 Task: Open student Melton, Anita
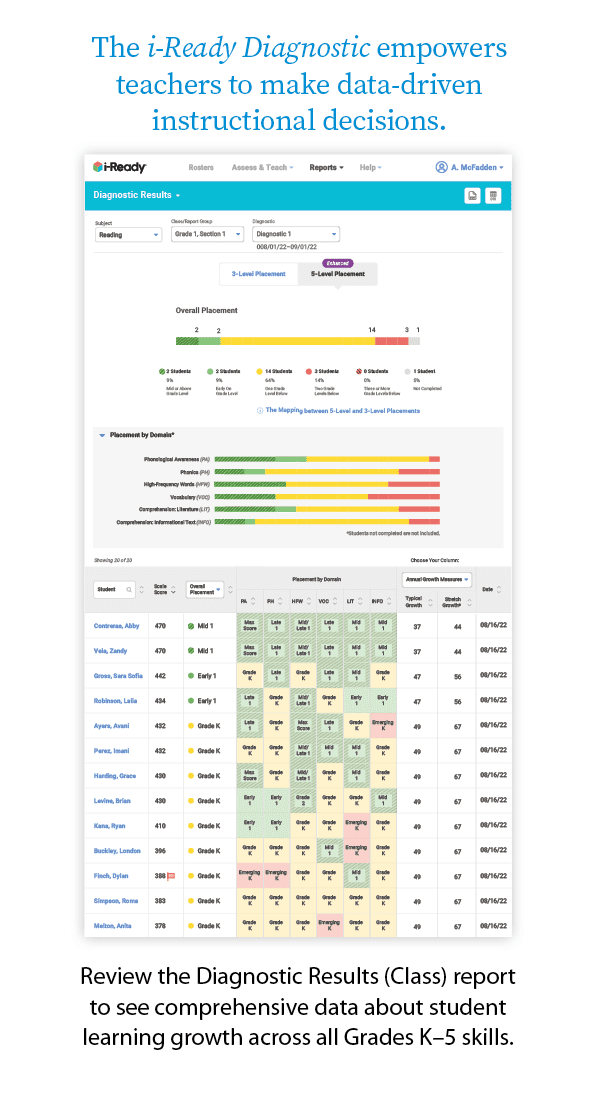[x=112, y=926]
